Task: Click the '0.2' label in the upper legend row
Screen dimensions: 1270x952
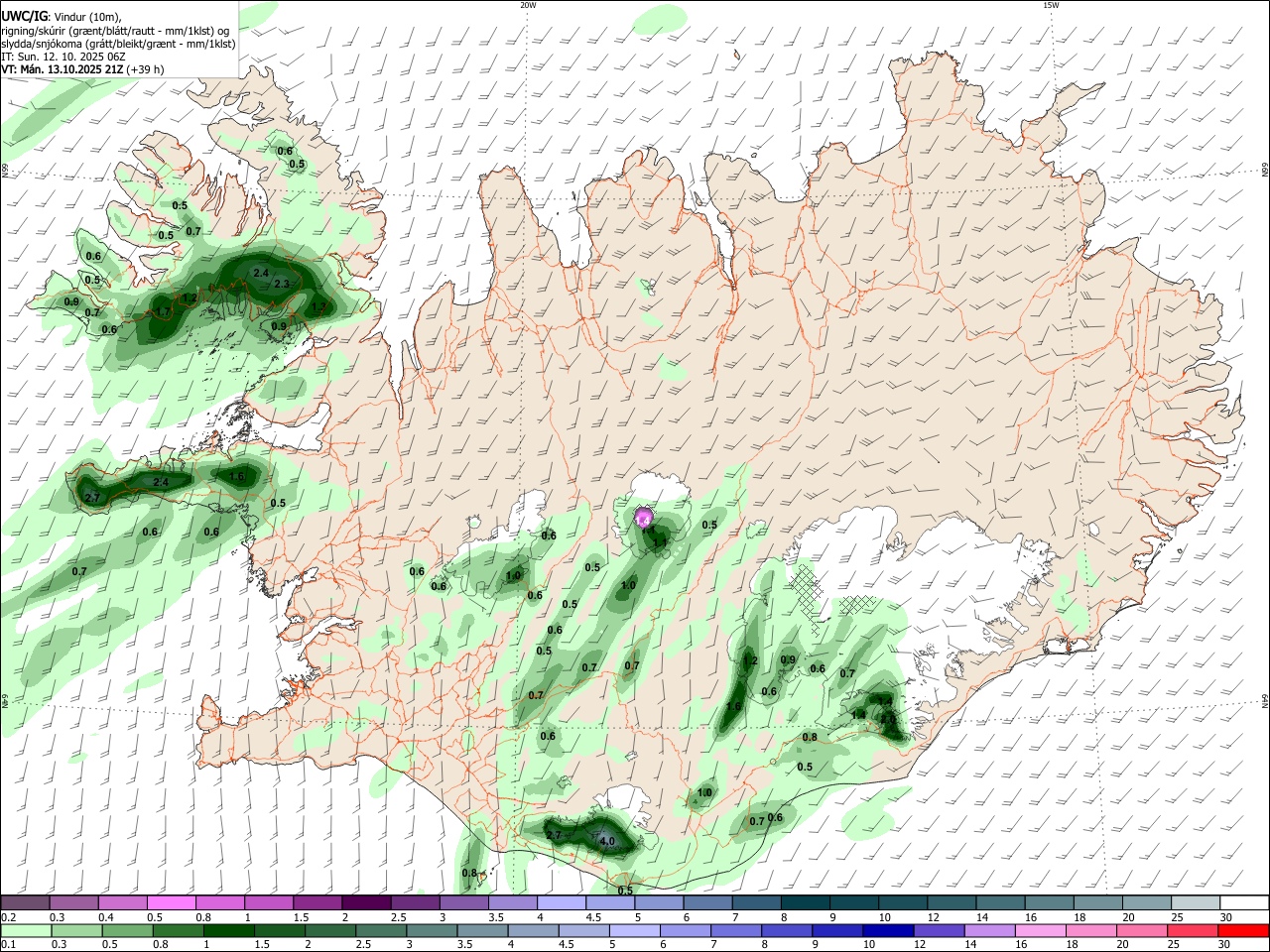Action: click(x=7, y=917)
